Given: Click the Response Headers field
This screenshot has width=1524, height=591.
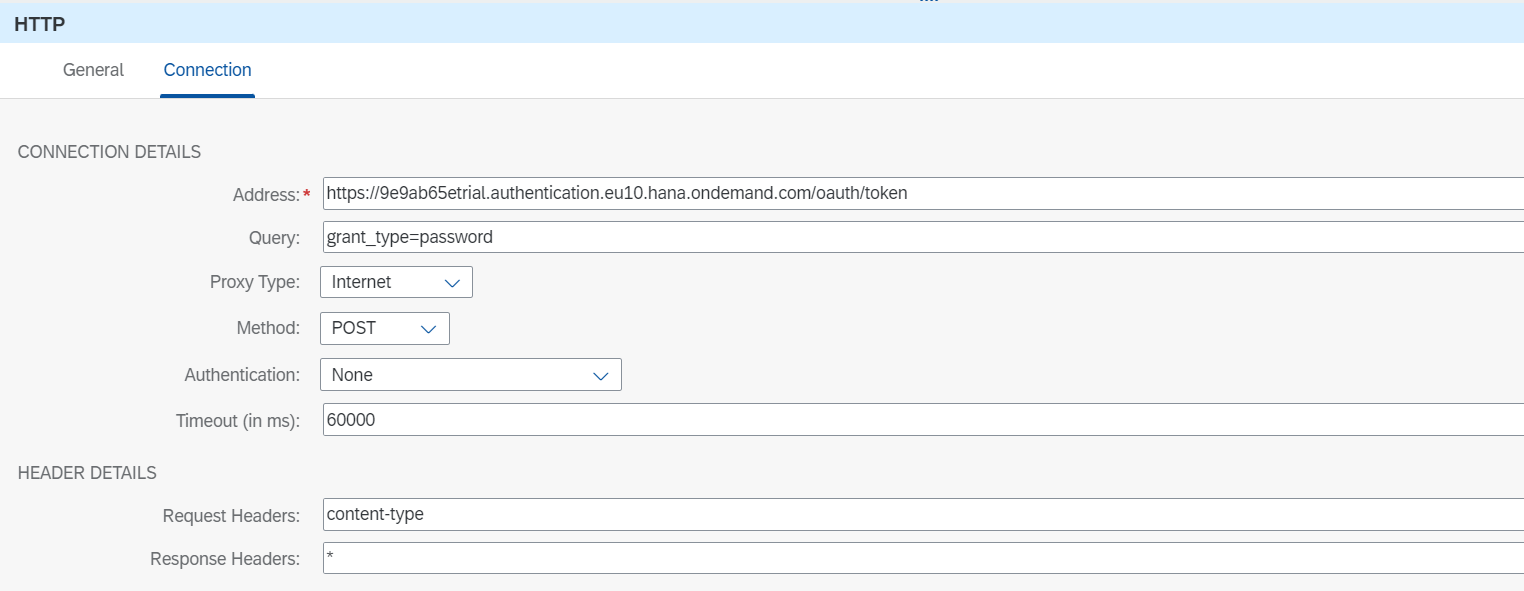Looking at the screenshot, I should click(x=923, y=558).
